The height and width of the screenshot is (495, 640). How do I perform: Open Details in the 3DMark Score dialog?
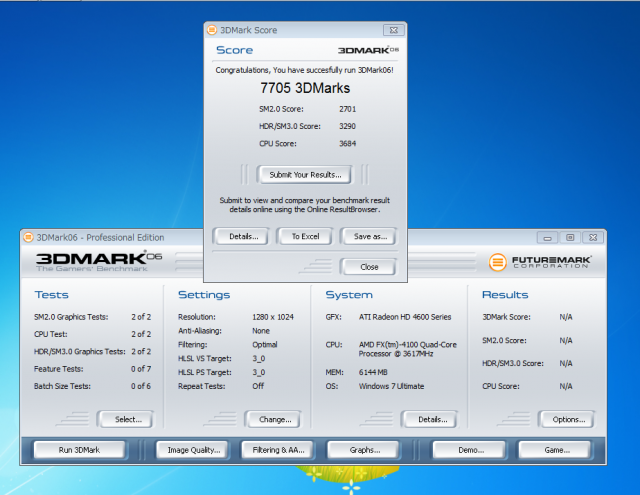(241, 236)
